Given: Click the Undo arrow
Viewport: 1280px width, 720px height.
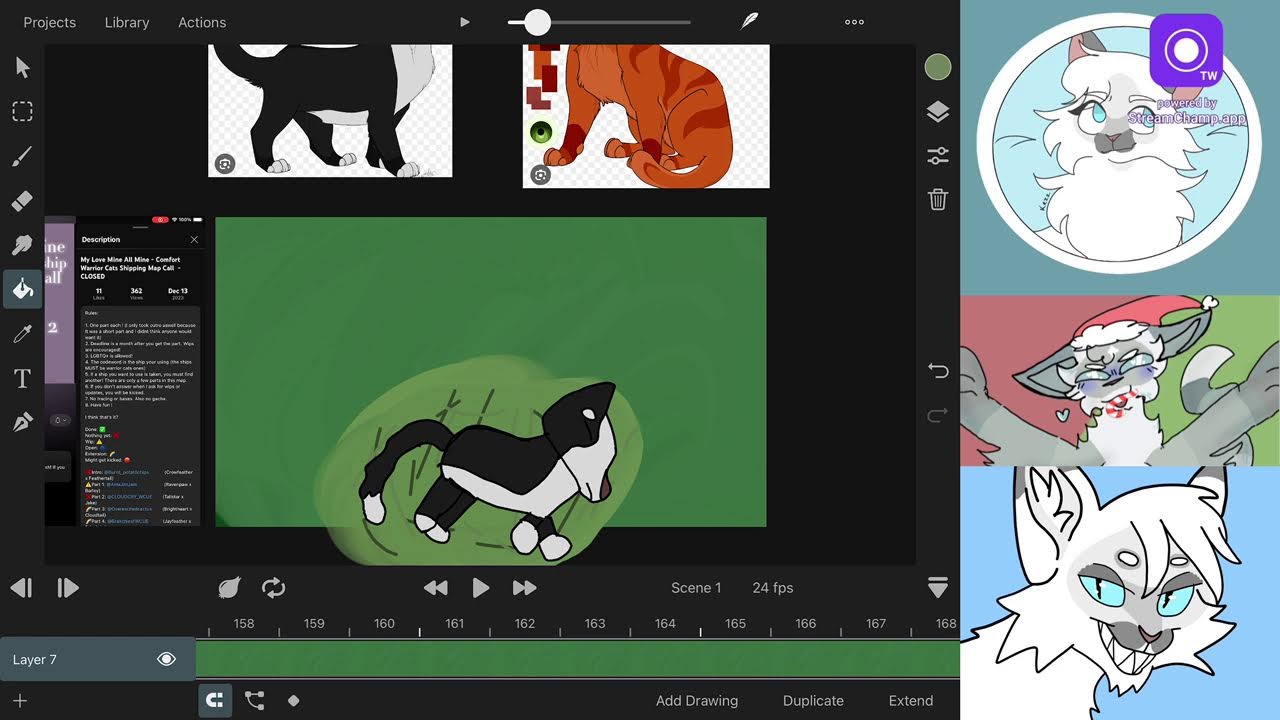Looking at the screenshot, I should click(937, 371).
